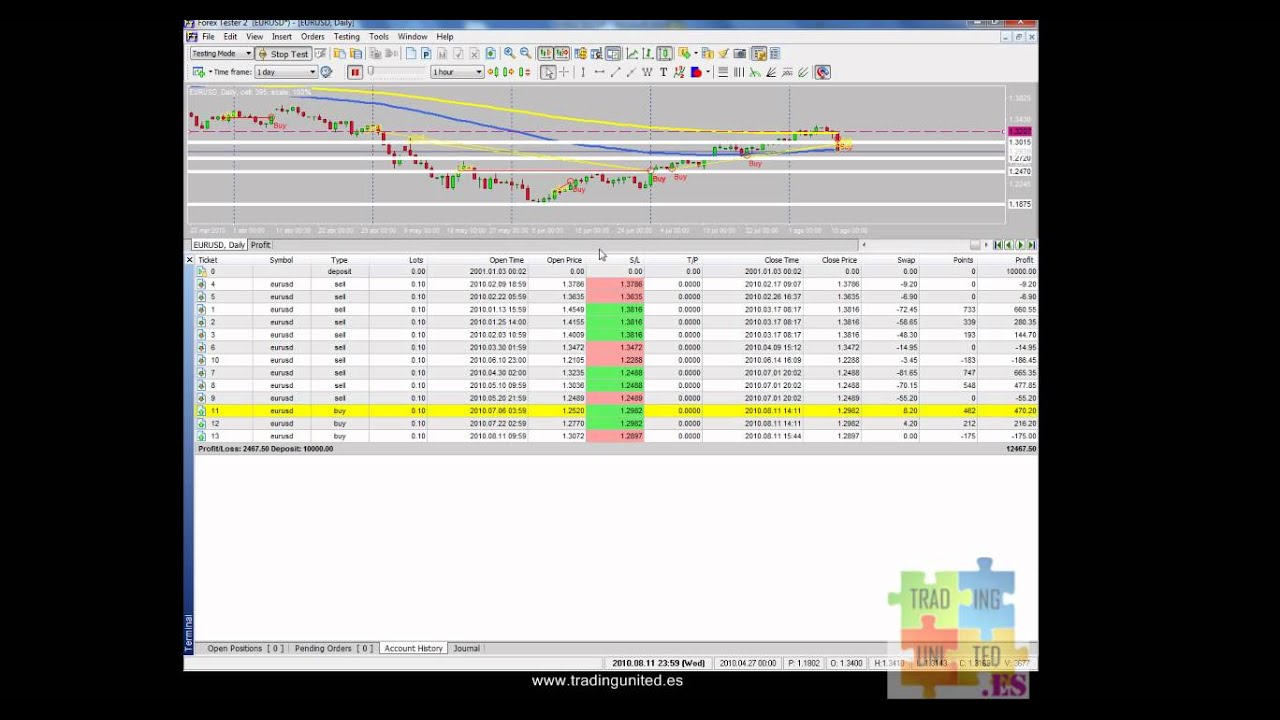Image resolution: width=1280 pixels, height=720 pixels.
Task: Open the File menu
Action: click(x=208, y=37)
